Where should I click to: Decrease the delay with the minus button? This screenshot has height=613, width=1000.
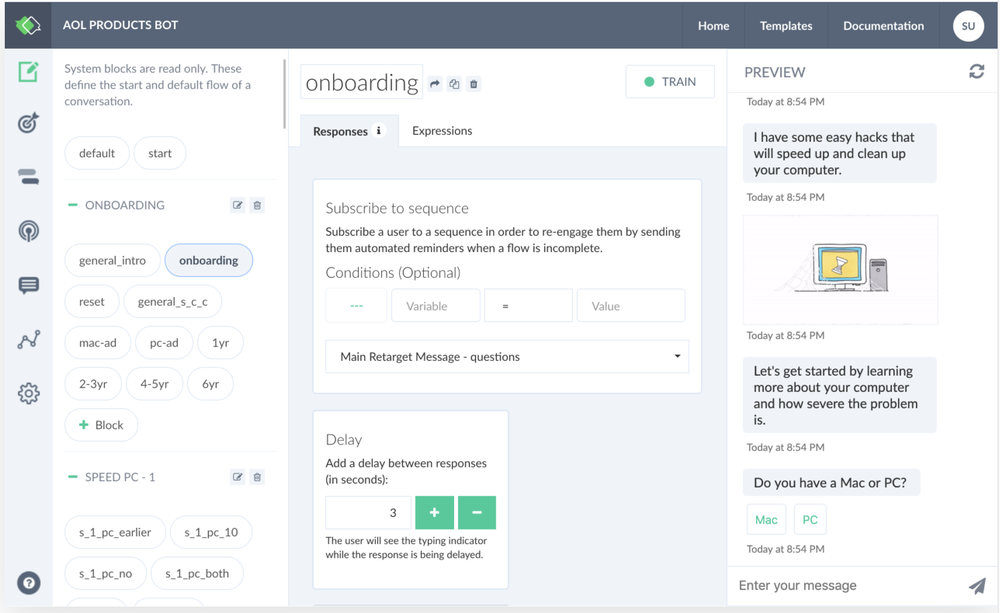476,512
